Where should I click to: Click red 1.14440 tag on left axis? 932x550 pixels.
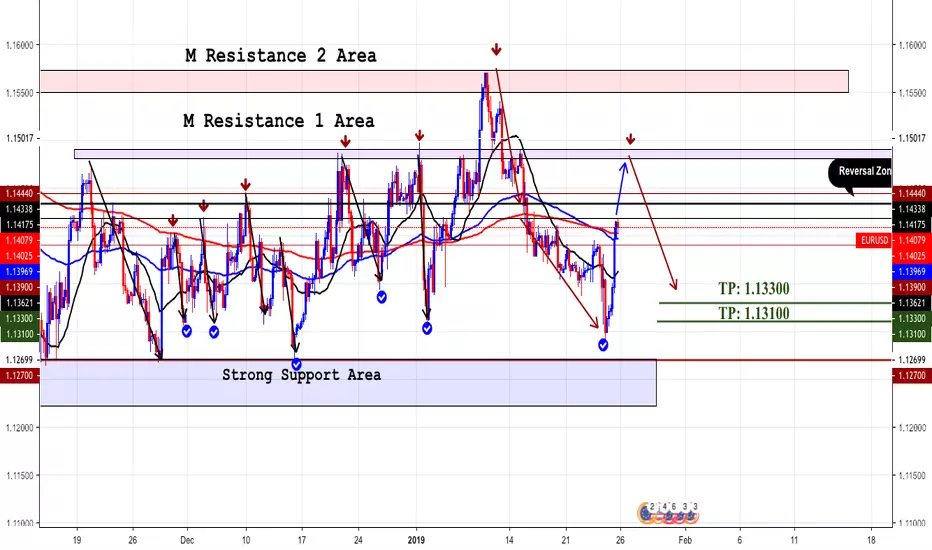[20, 193]
